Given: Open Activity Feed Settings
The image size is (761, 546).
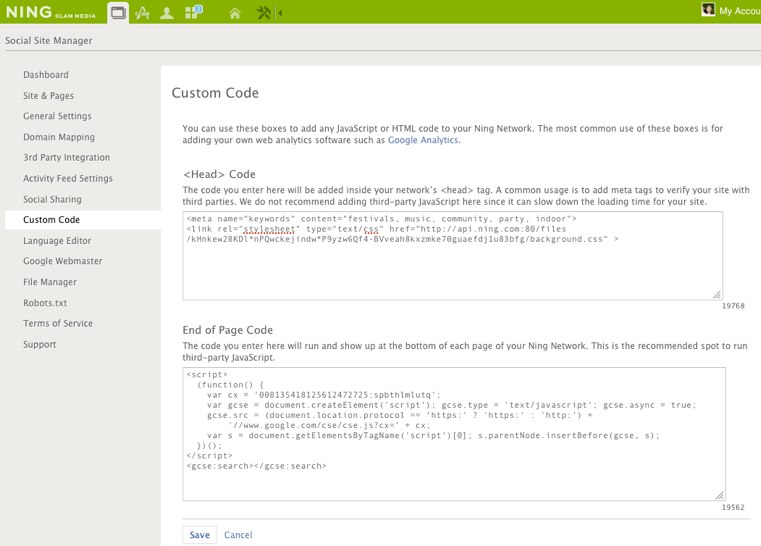Looking at the screenshot, I should 68,178.
